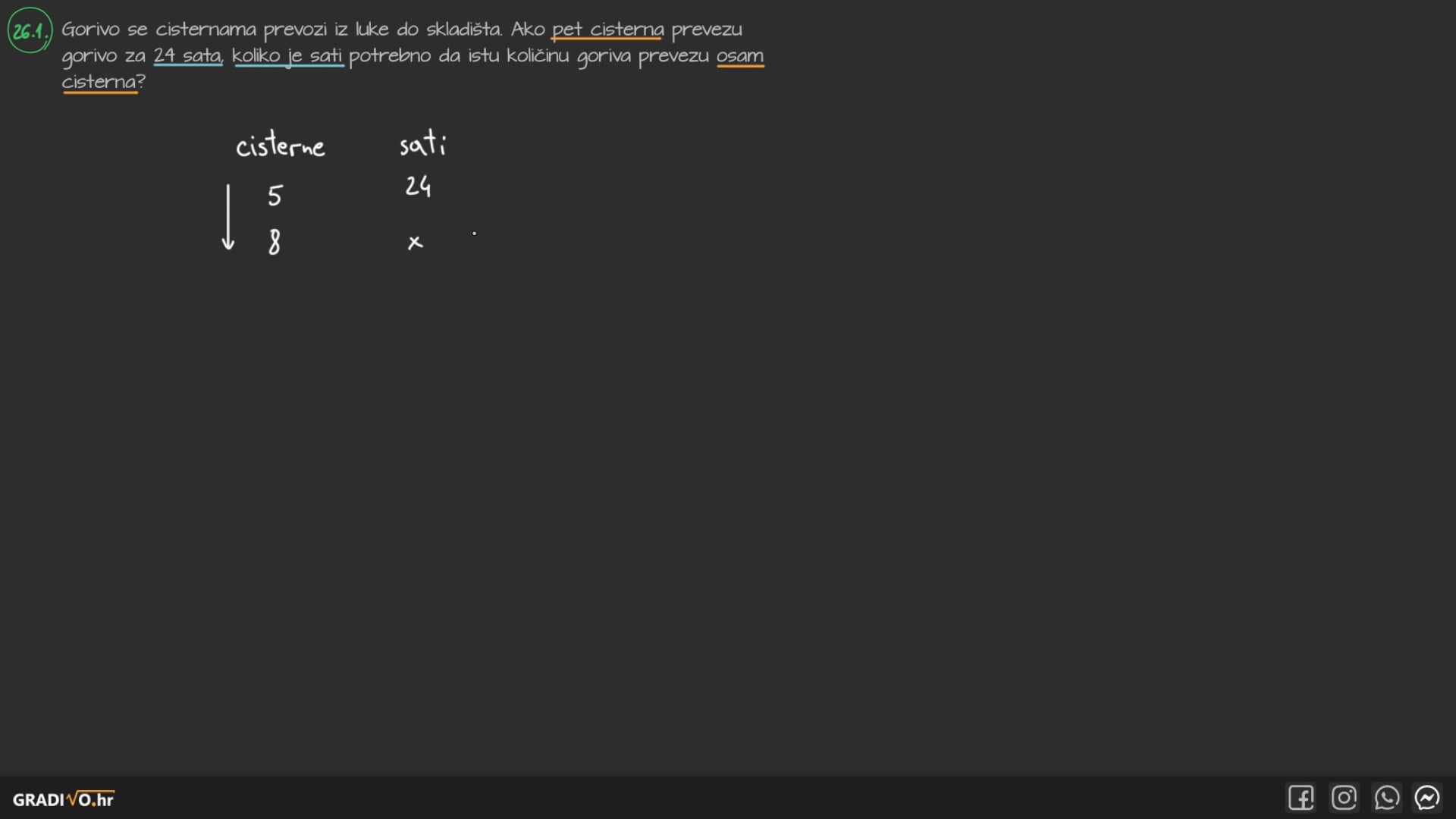Open the WhatsApp icon in footer

(x=1386, y=798)
